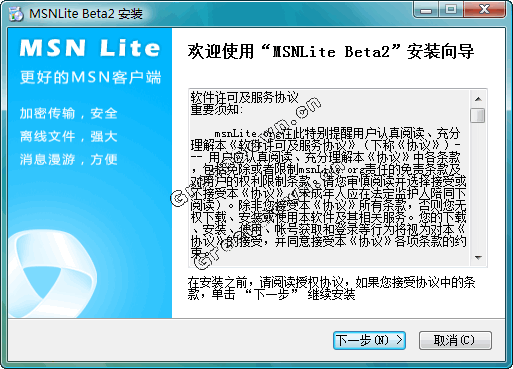513x369 pixels.
Task: Click the license agreement scrollbar thumb
Action: [478, 115]
